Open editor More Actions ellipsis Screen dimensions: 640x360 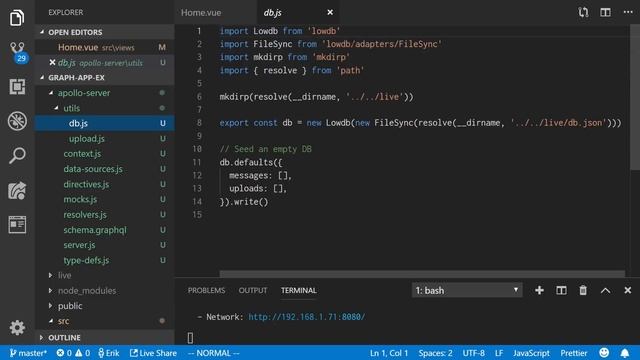point(628,12)
